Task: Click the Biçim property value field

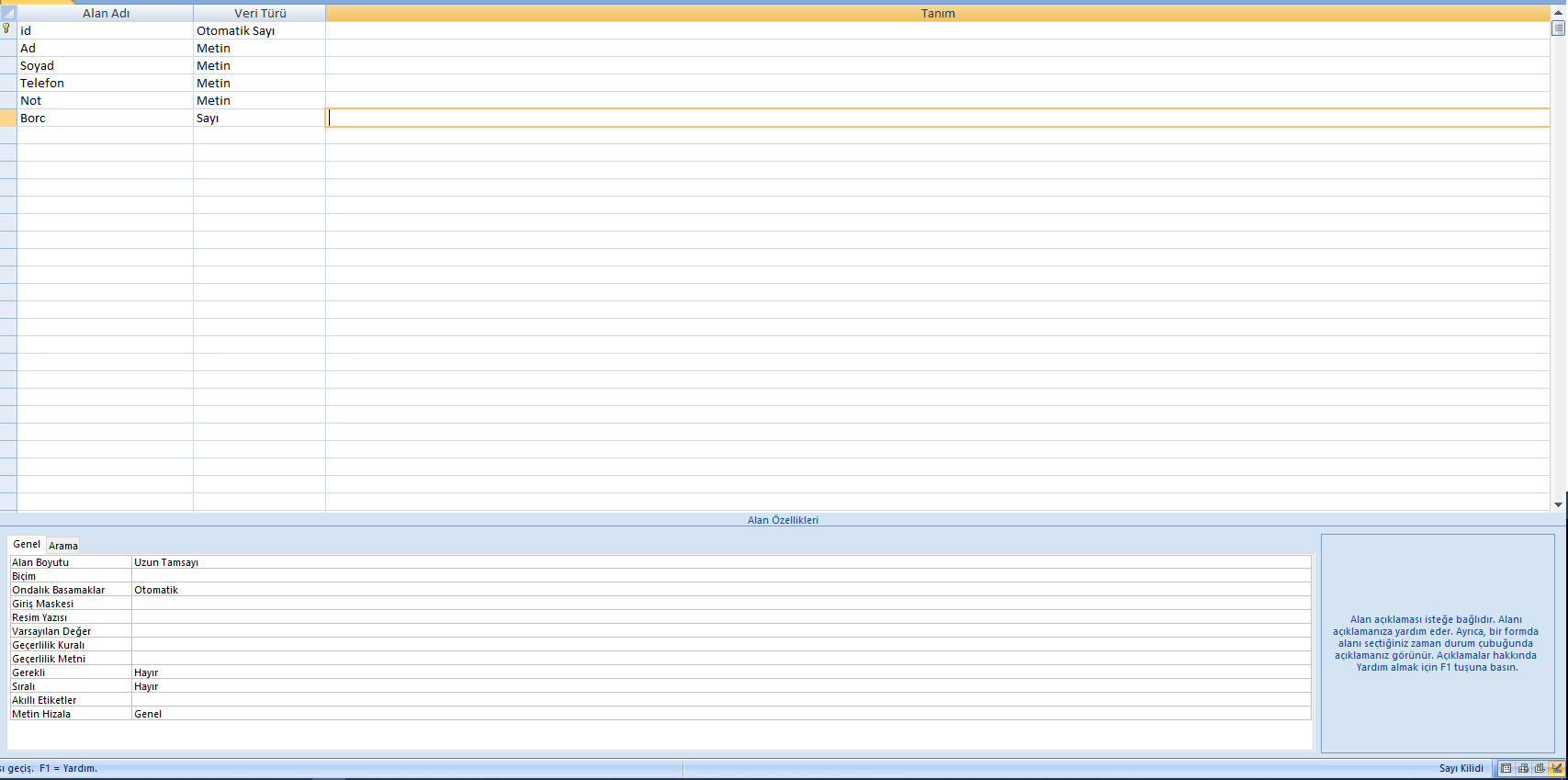Action: pos(721,576)
